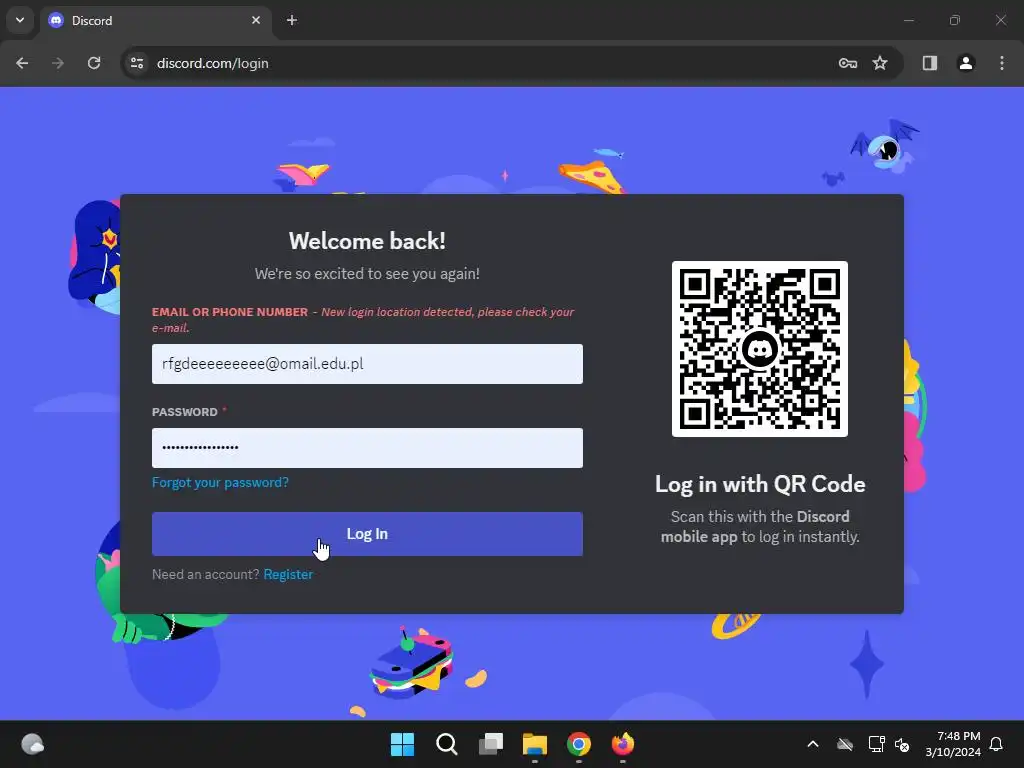Open the Chrome profile avatar

(x=966, y=63)
